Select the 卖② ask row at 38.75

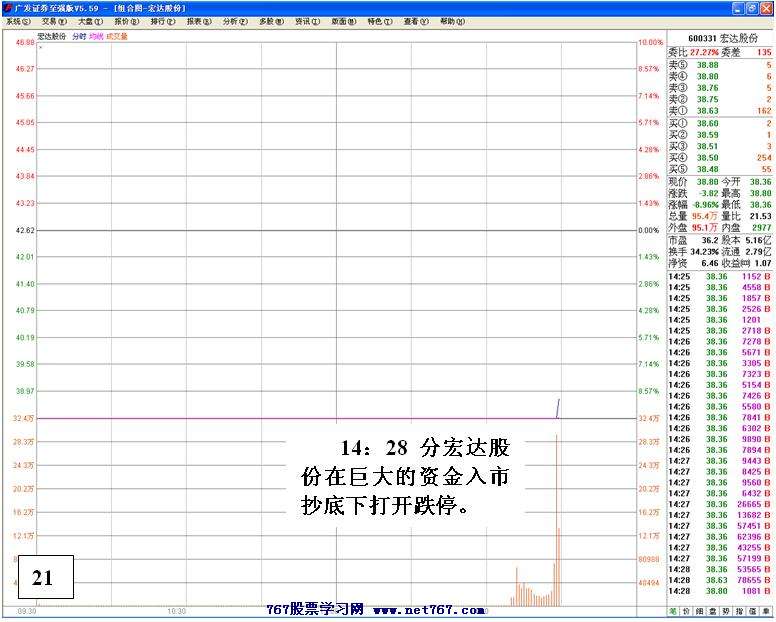(x=720, y=99)
